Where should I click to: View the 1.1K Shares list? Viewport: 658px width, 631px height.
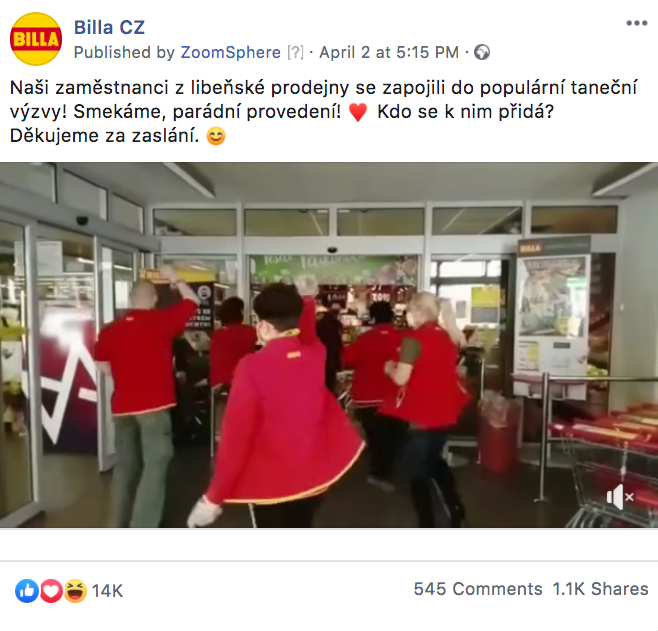(x=601, y=589)
